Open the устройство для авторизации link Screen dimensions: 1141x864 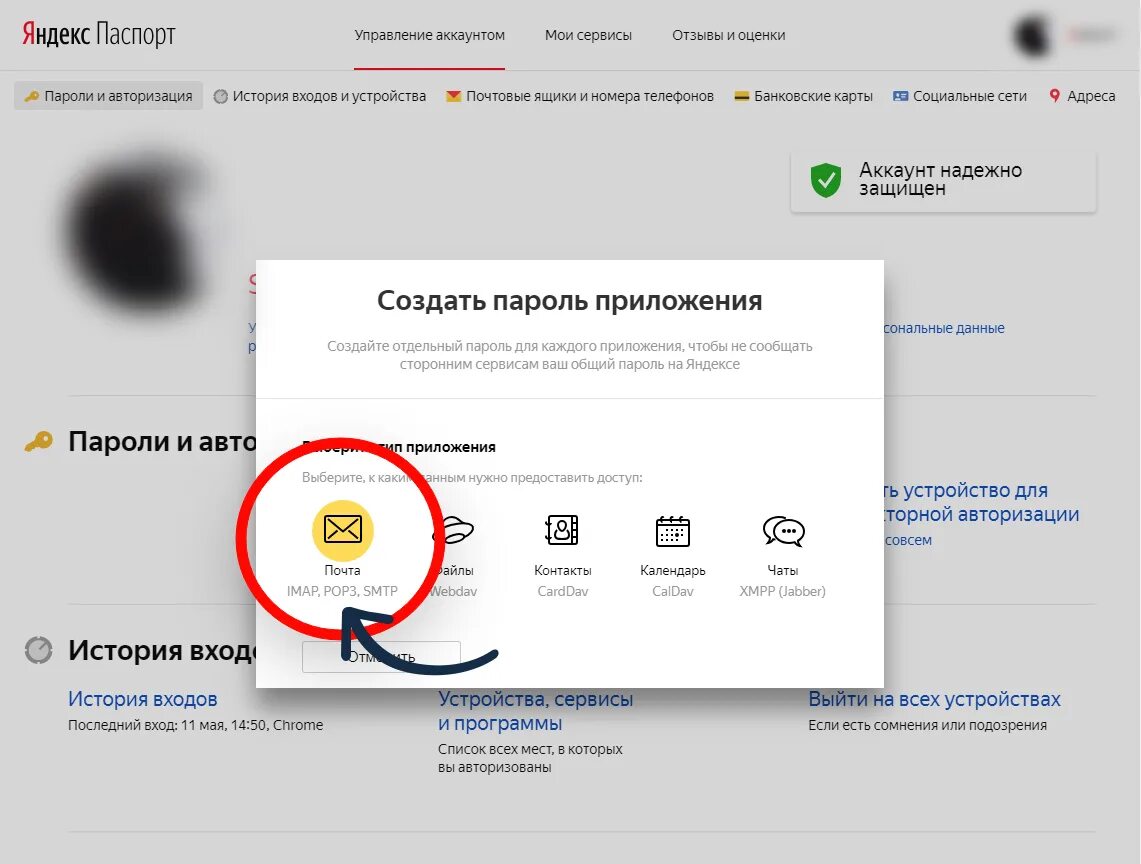click(981, 502)
